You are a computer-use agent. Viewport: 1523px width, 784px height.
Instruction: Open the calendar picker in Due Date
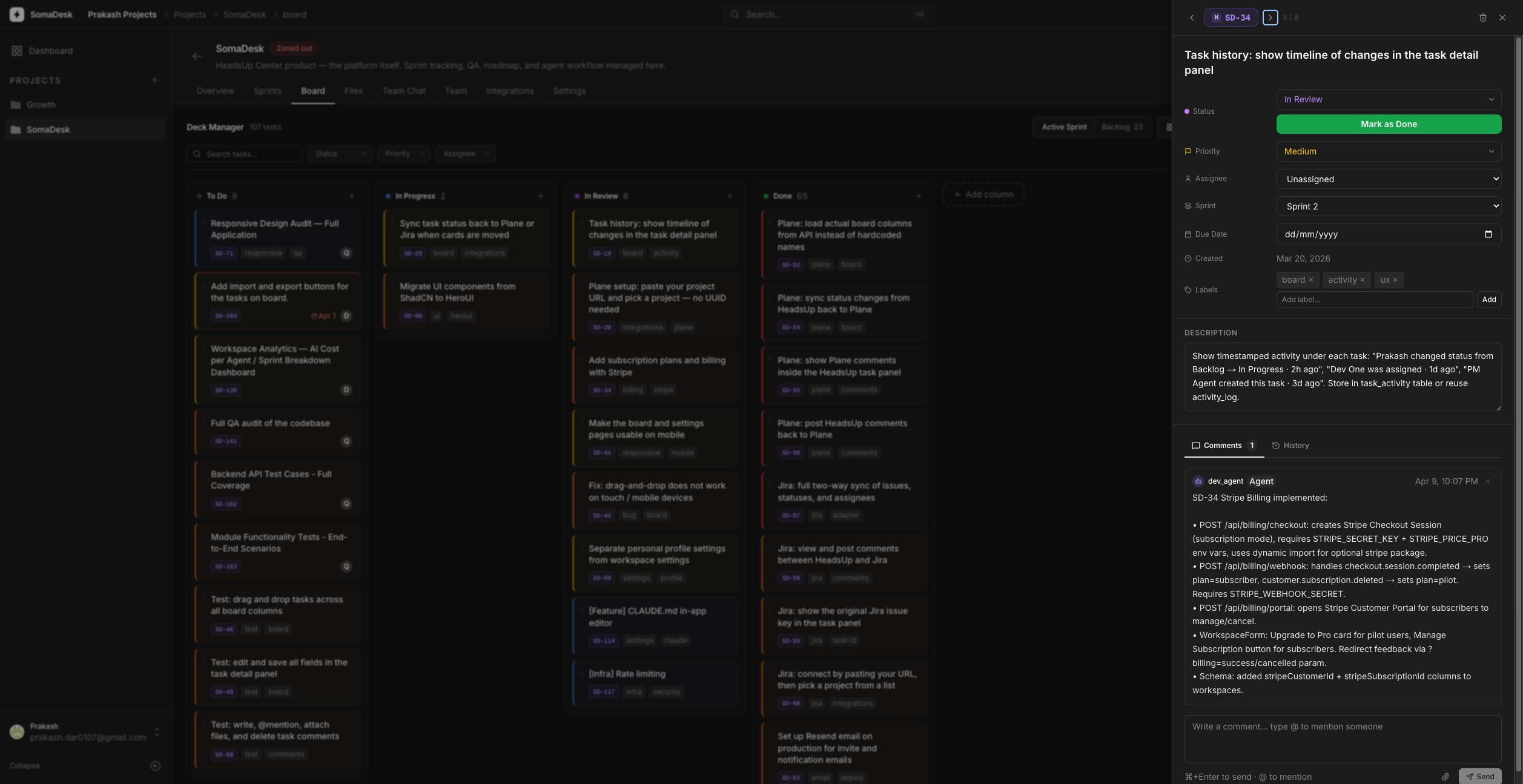click(1488, 234)
